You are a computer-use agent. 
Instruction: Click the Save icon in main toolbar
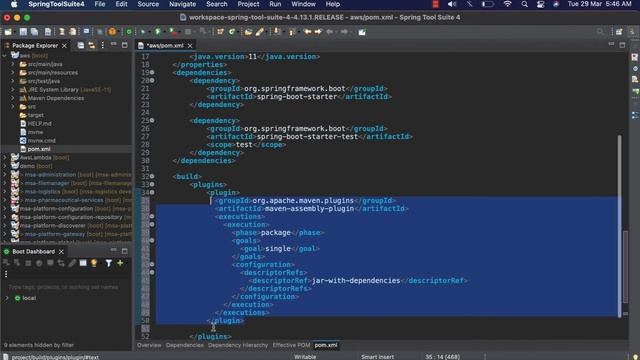tap(23, 32)
